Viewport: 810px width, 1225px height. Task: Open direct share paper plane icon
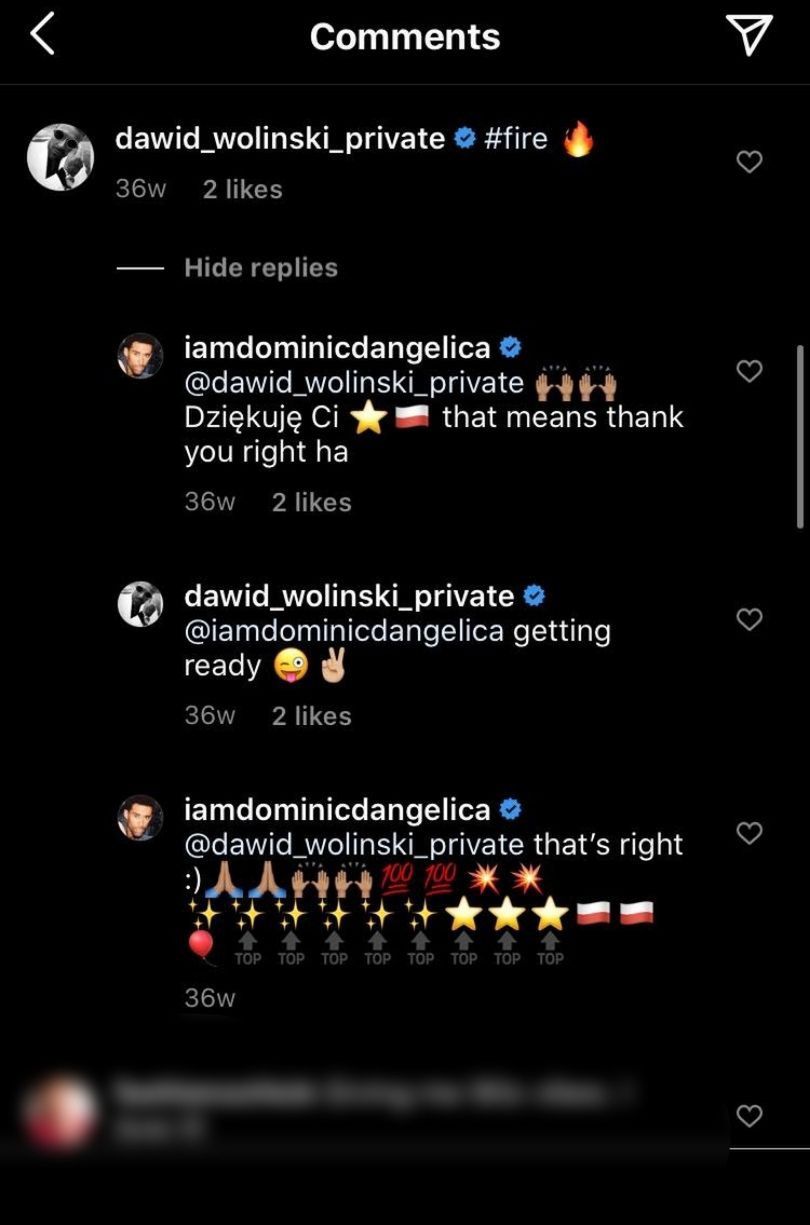(749, 35)
